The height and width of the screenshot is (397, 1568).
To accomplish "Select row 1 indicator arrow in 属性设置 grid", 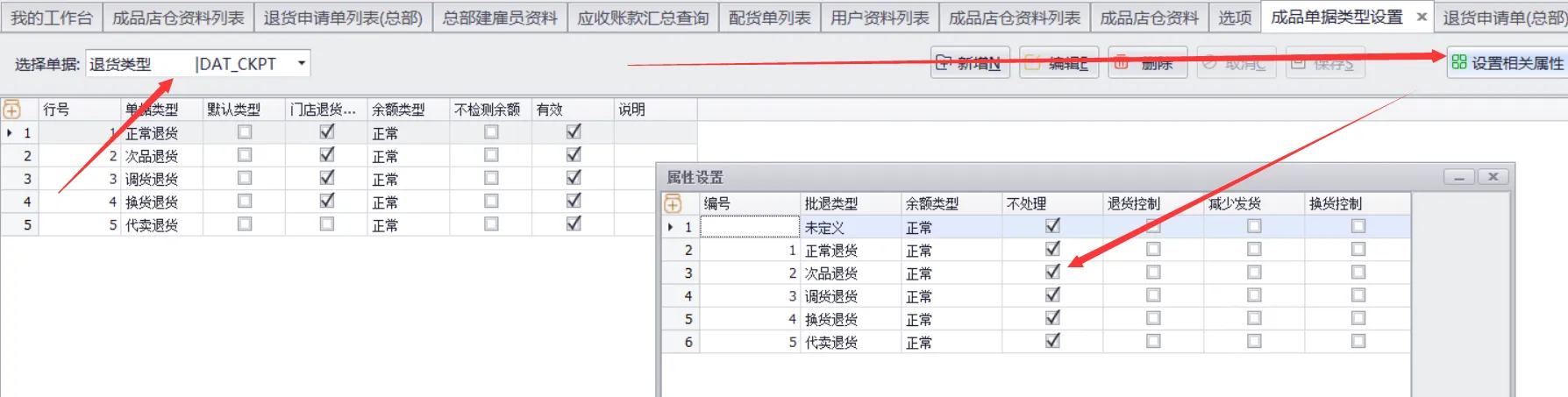I will click(x=671, y=227).
